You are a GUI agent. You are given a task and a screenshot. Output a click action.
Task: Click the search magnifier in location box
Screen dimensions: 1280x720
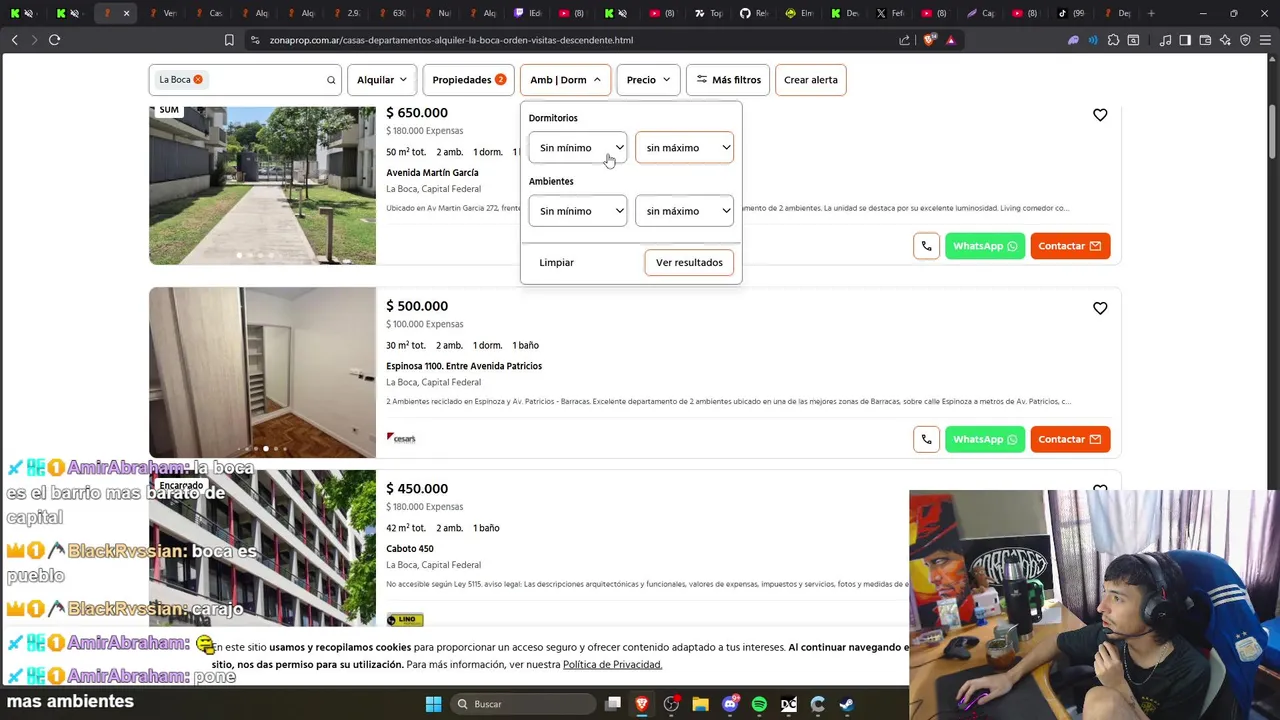click(331, 80)
